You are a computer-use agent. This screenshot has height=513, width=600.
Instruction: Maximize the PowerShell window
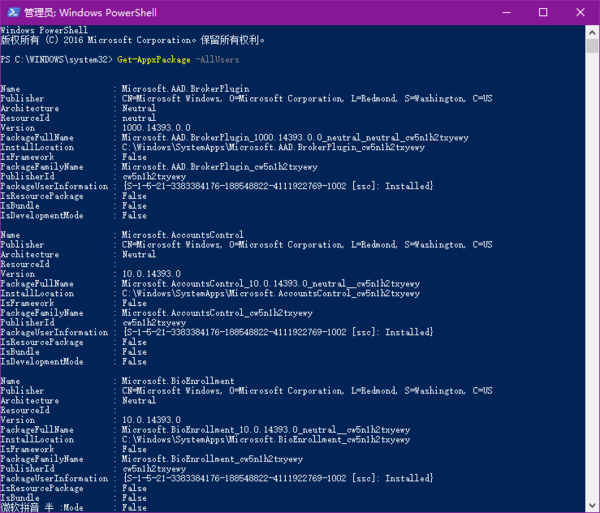coord(542,12)
